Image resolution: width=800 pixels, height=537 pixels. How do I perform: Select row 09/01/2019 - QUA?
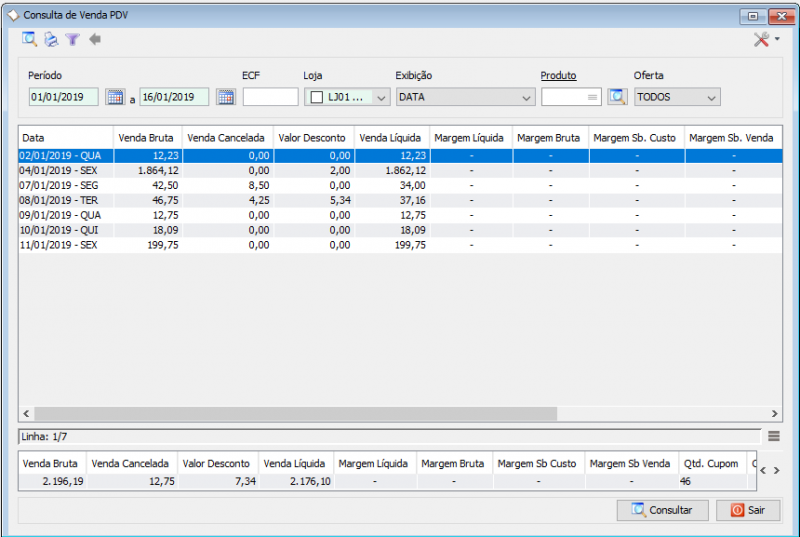pos(401,215)
